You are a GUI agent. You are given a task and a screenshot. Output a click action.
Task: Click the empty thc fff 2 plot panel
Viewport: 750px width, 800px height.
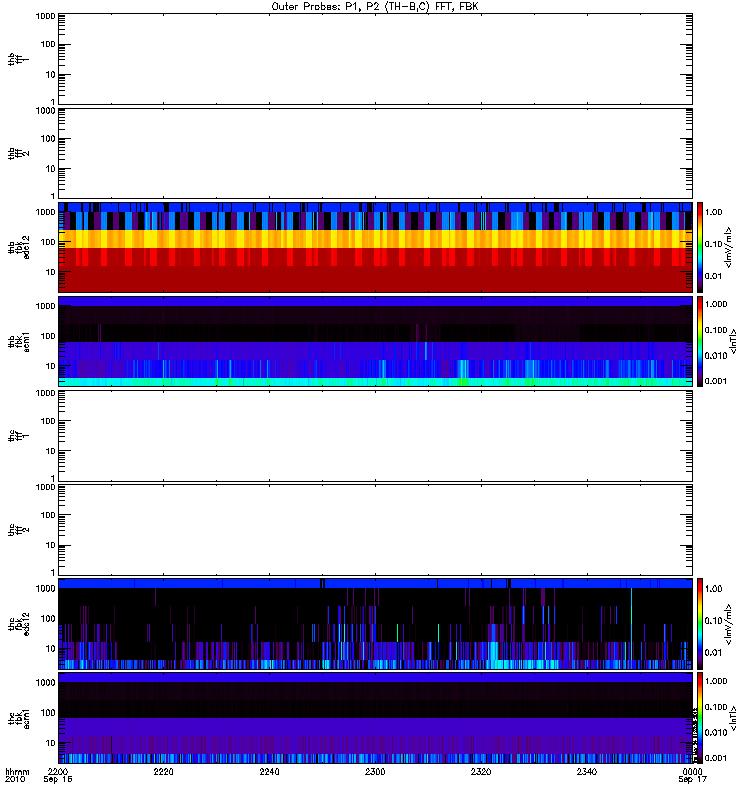coord(375,530)
